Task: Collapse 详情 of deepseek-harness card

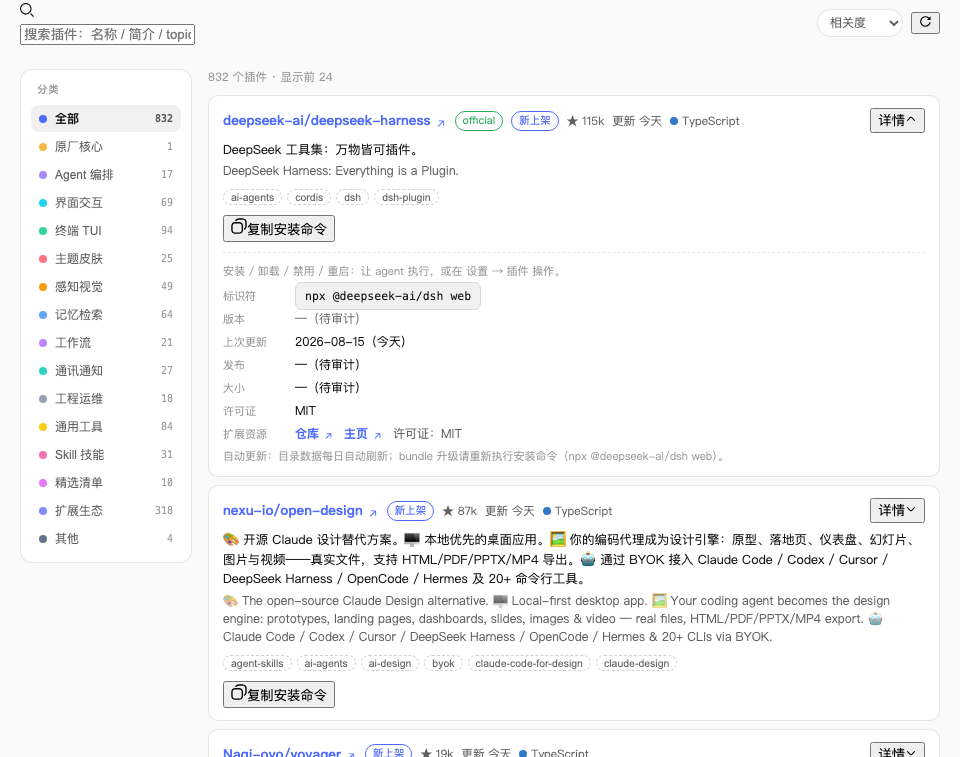Action: [x=897, y=121]
